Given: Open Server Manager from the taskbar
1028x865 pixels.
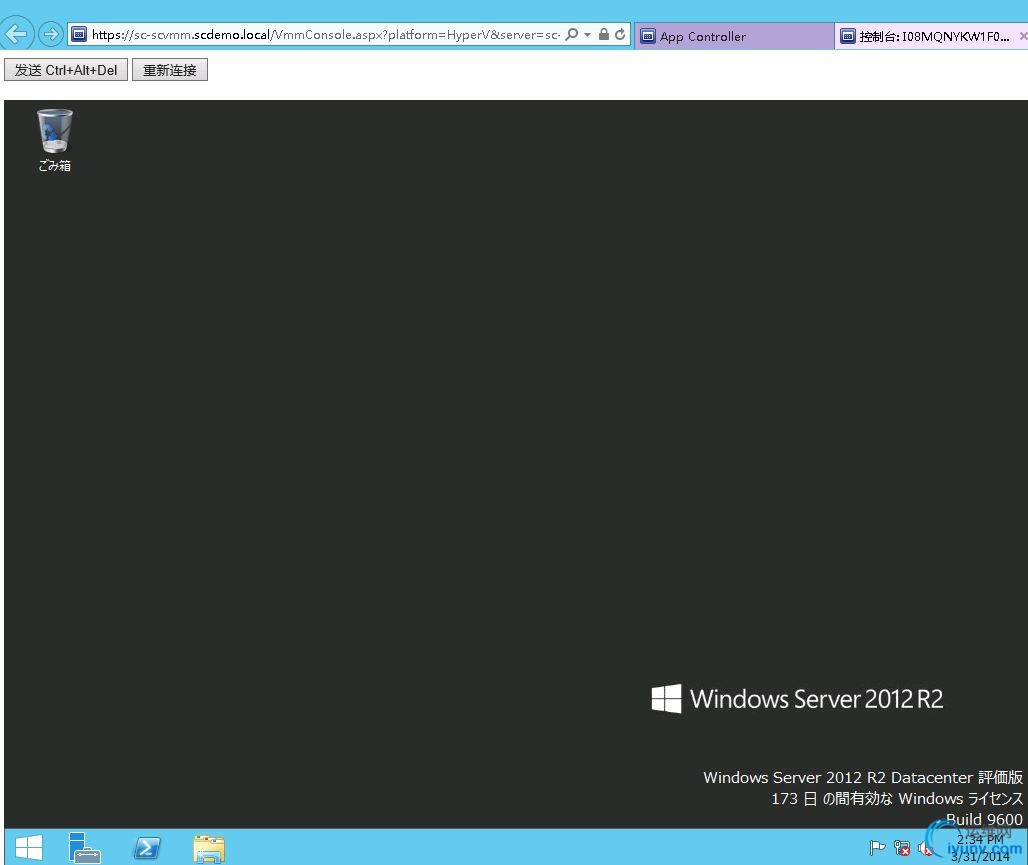Looking at the screenshot, I should [x=84, y=848].
